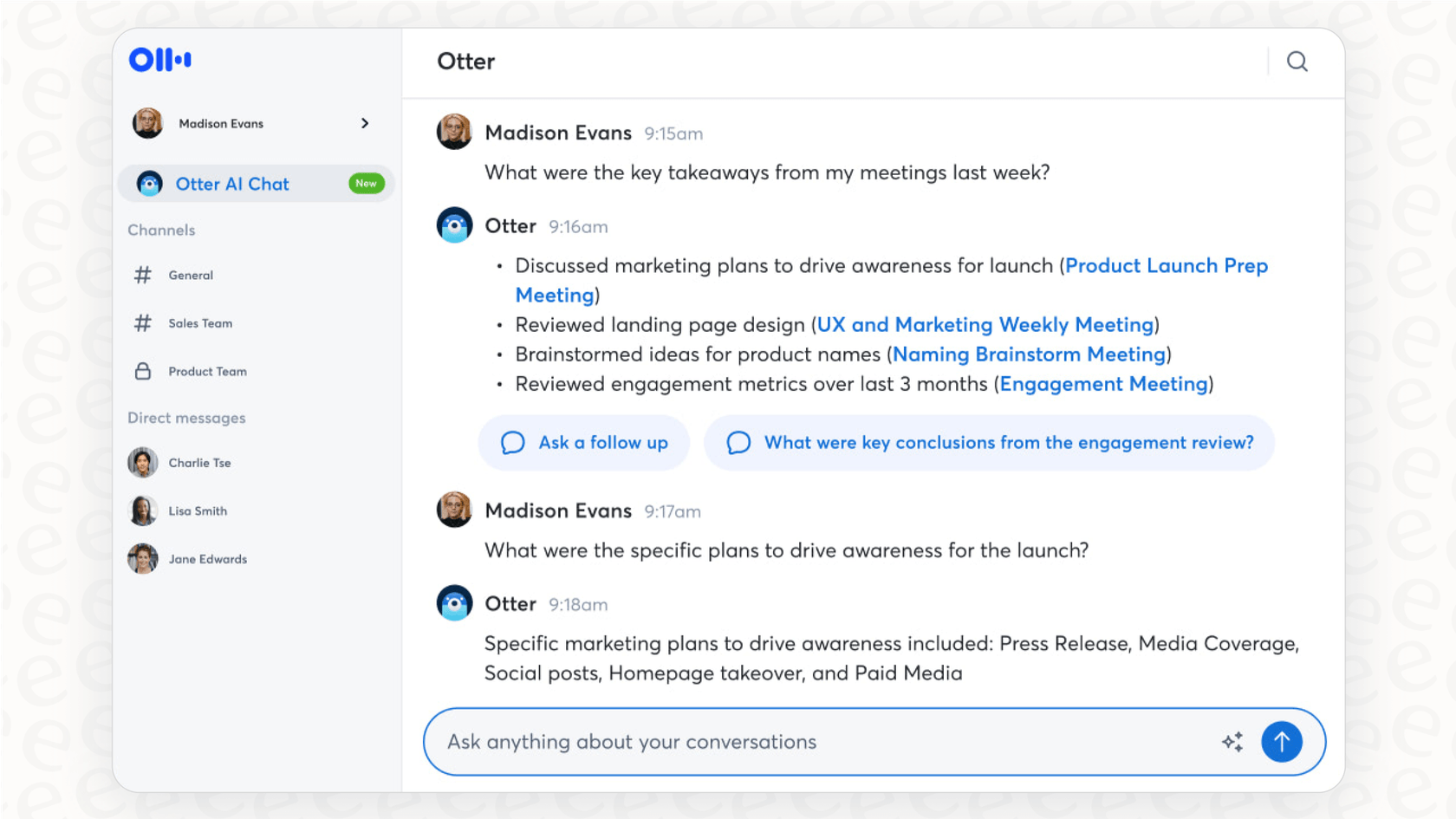Click Jane Edwards profile picture
The width and height of the screenshot is (1456, 819).
tap(142, 558)
